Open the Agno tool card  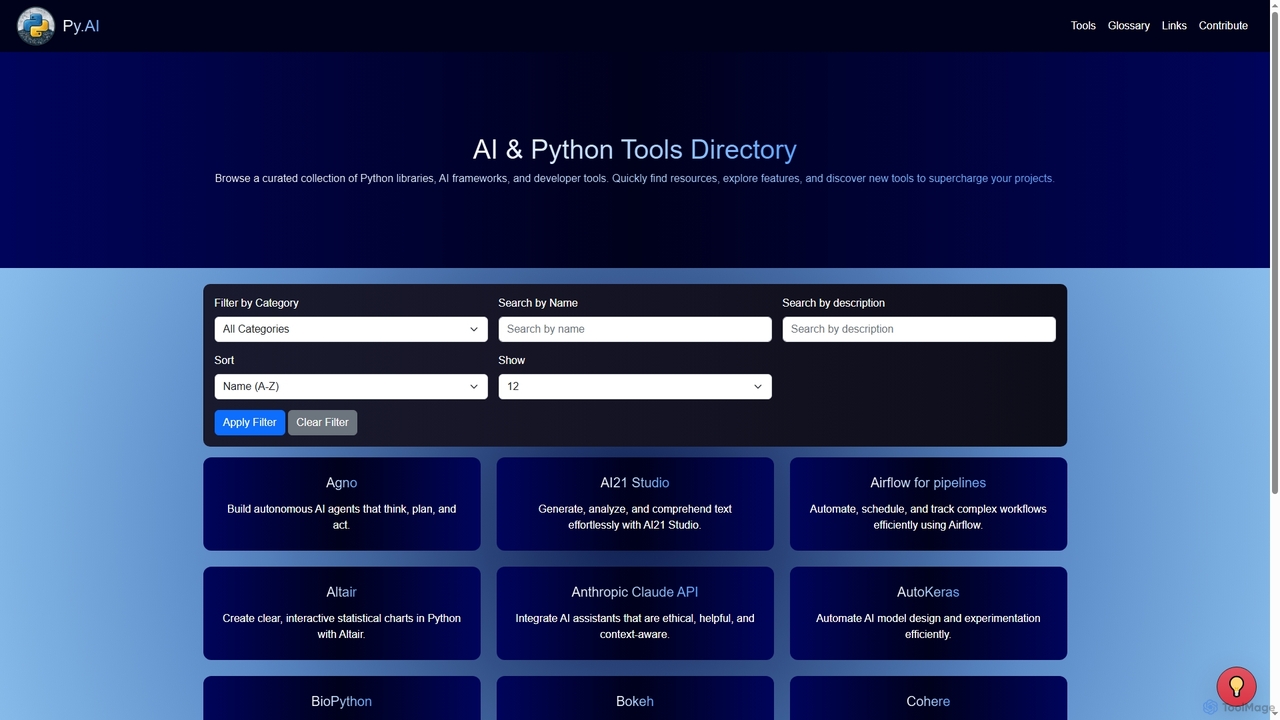(342, 504)
